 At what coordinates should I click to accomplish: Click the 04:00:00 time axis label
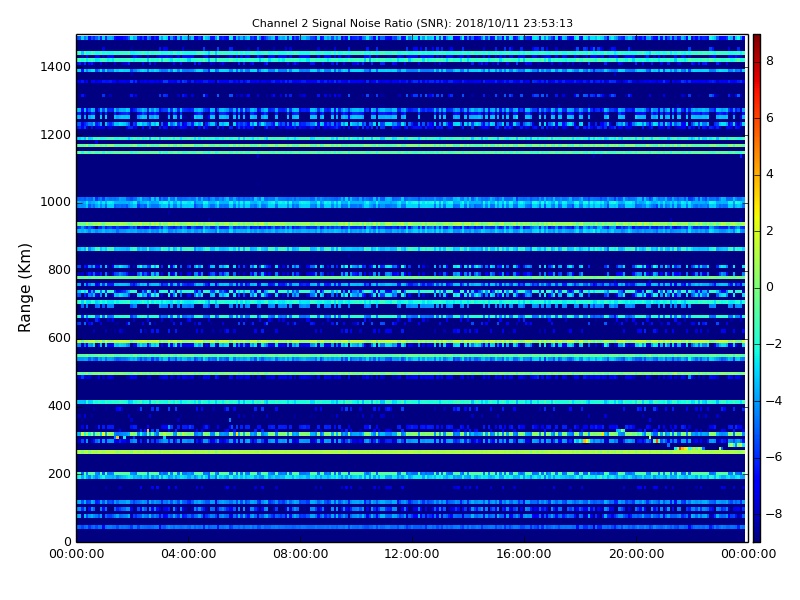tap(188, 554)
